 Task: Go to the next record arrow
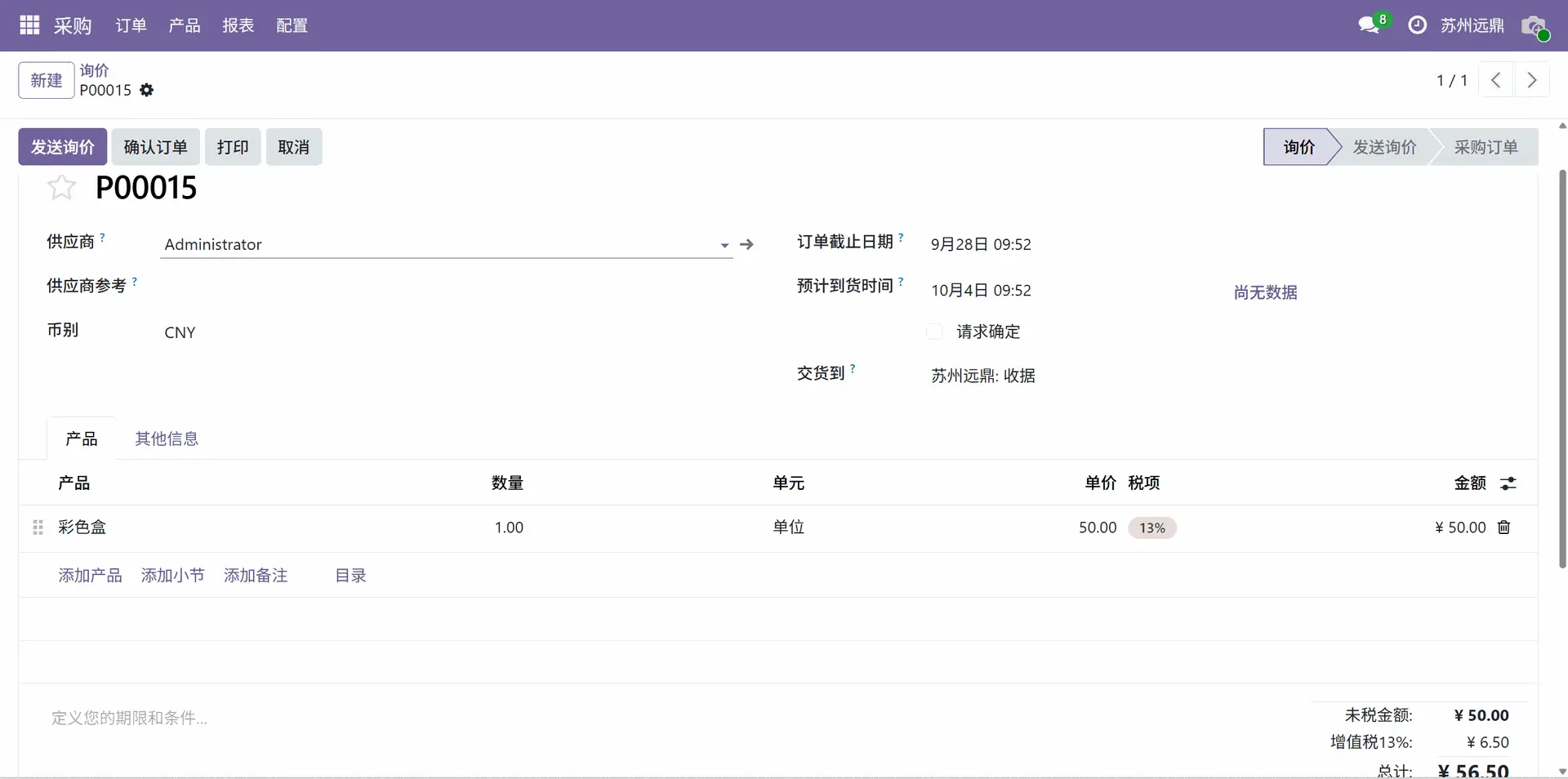(1532, 80)
